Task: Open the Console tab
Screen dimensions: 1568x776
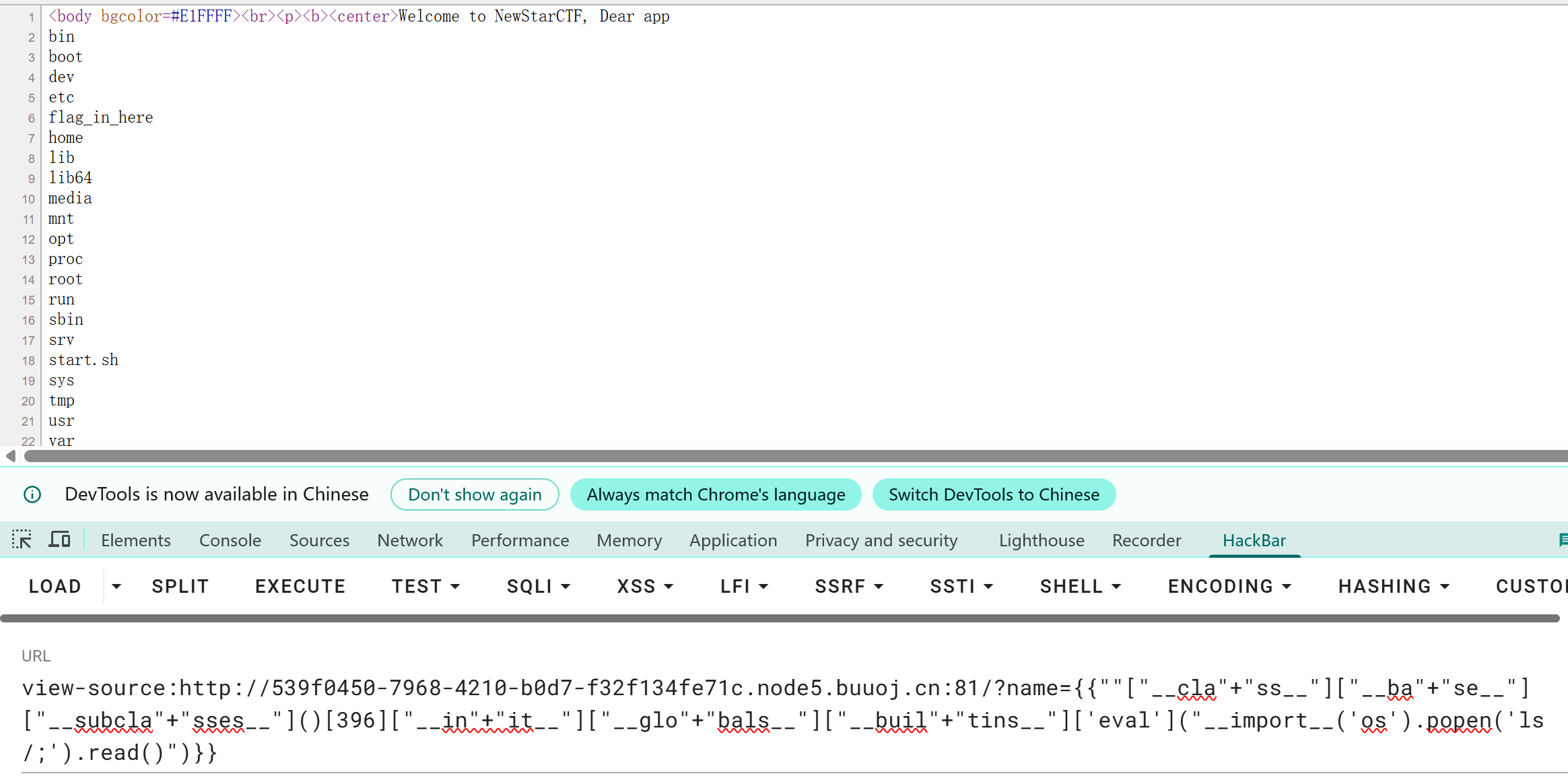Action: 230,540
